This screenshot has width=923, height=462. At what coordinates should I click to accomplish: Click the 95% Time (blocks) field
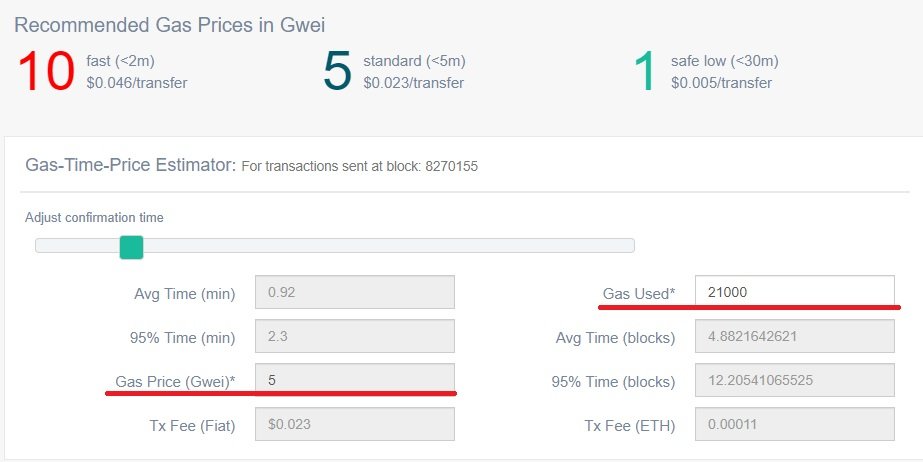(794, 381)
